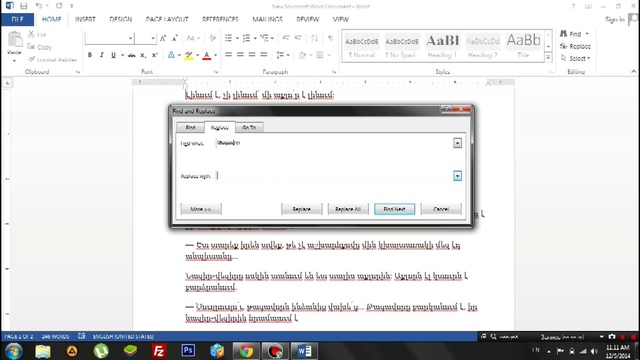
Task: Switch to the Find tab in dialog
Action: point(190,127)
